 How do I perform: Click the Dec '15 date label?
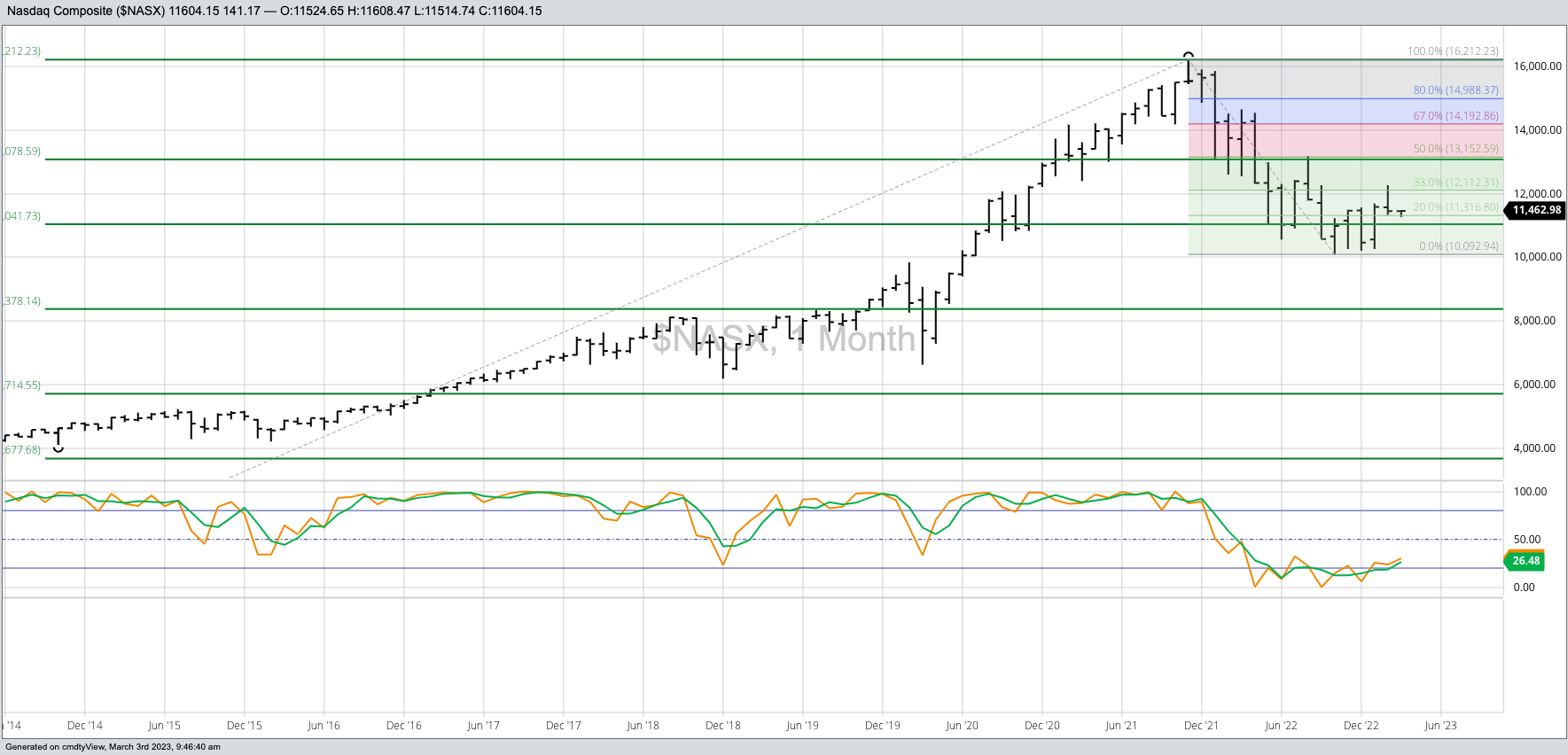point(245,726)
